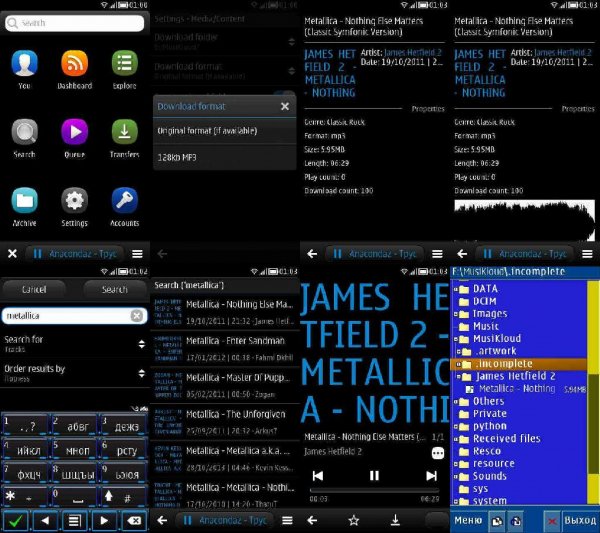This screenshot has width=600, height=533.
Task: Go back from the details screen with waveform
Action: [462, 254]
